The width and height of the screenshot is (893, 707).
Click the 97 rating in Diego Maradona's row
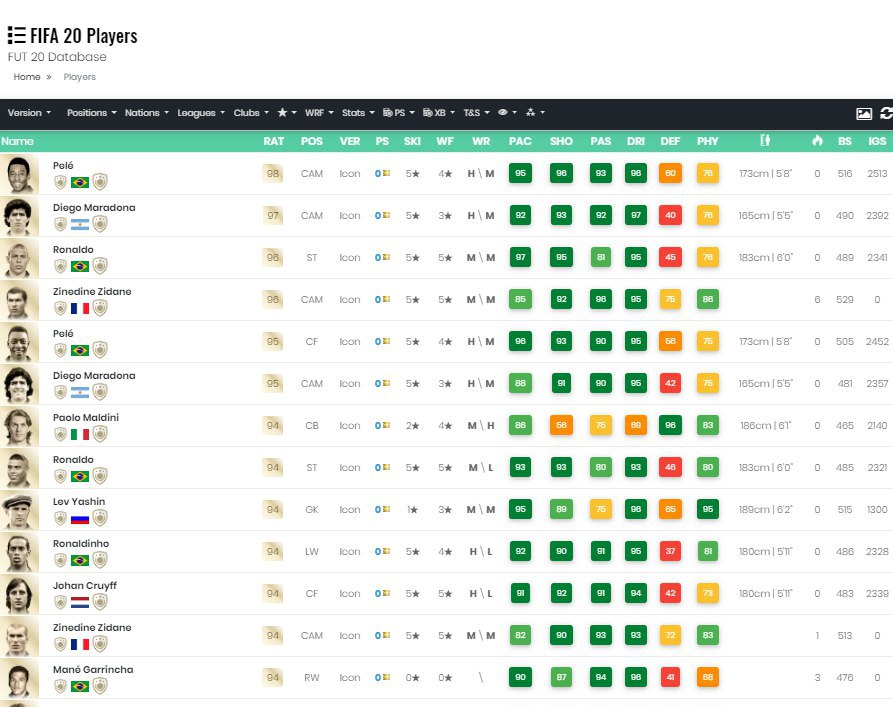tap(273, 215)
